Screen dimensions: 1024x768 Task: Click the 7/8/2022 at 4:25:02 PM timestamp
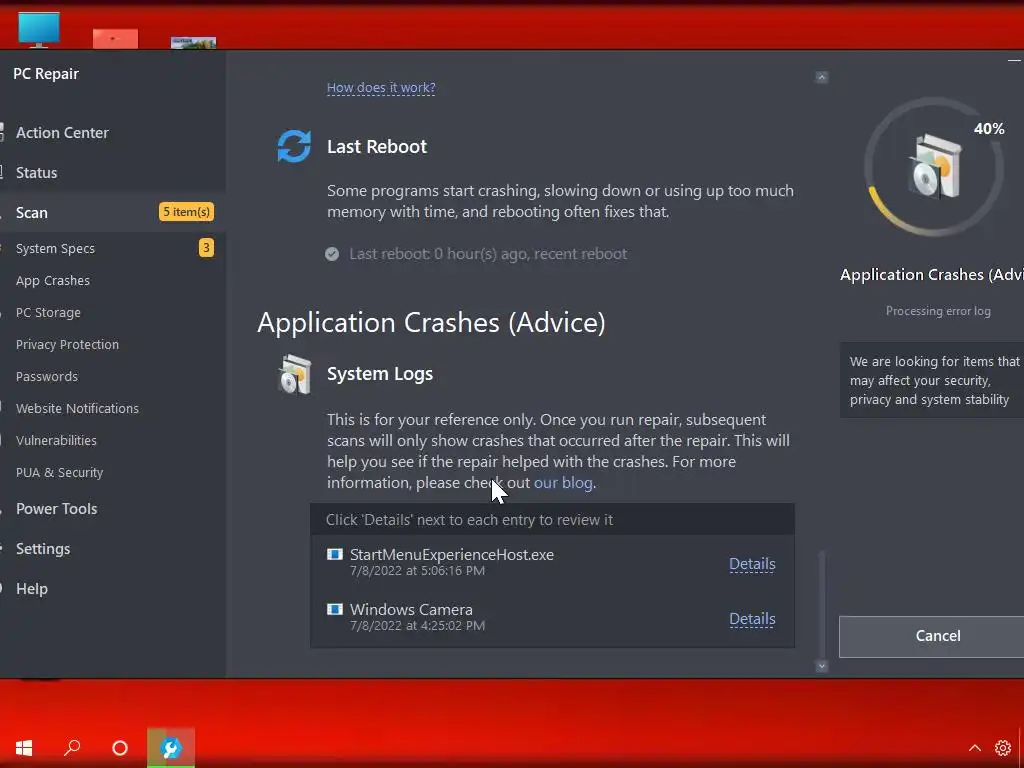[417, 626]
